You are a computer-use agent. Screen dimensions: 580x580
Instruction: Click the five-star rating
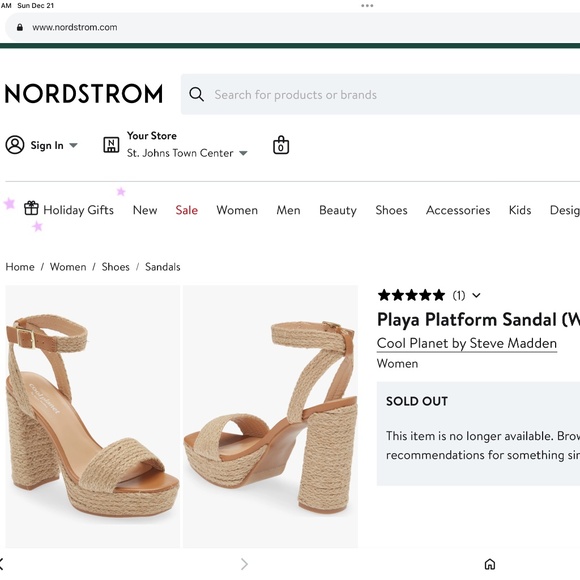tap(411, 295)
